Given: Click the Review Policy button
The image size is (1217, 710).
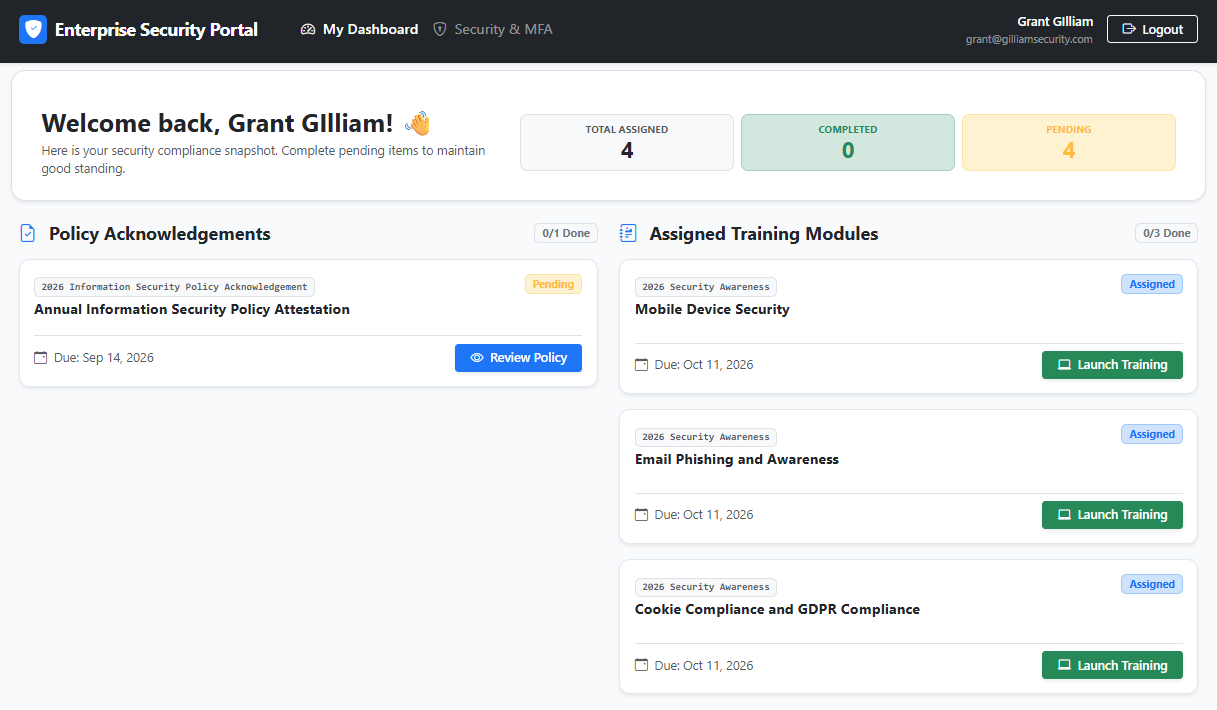Looking at the screenshot, I should coord(518,358).
